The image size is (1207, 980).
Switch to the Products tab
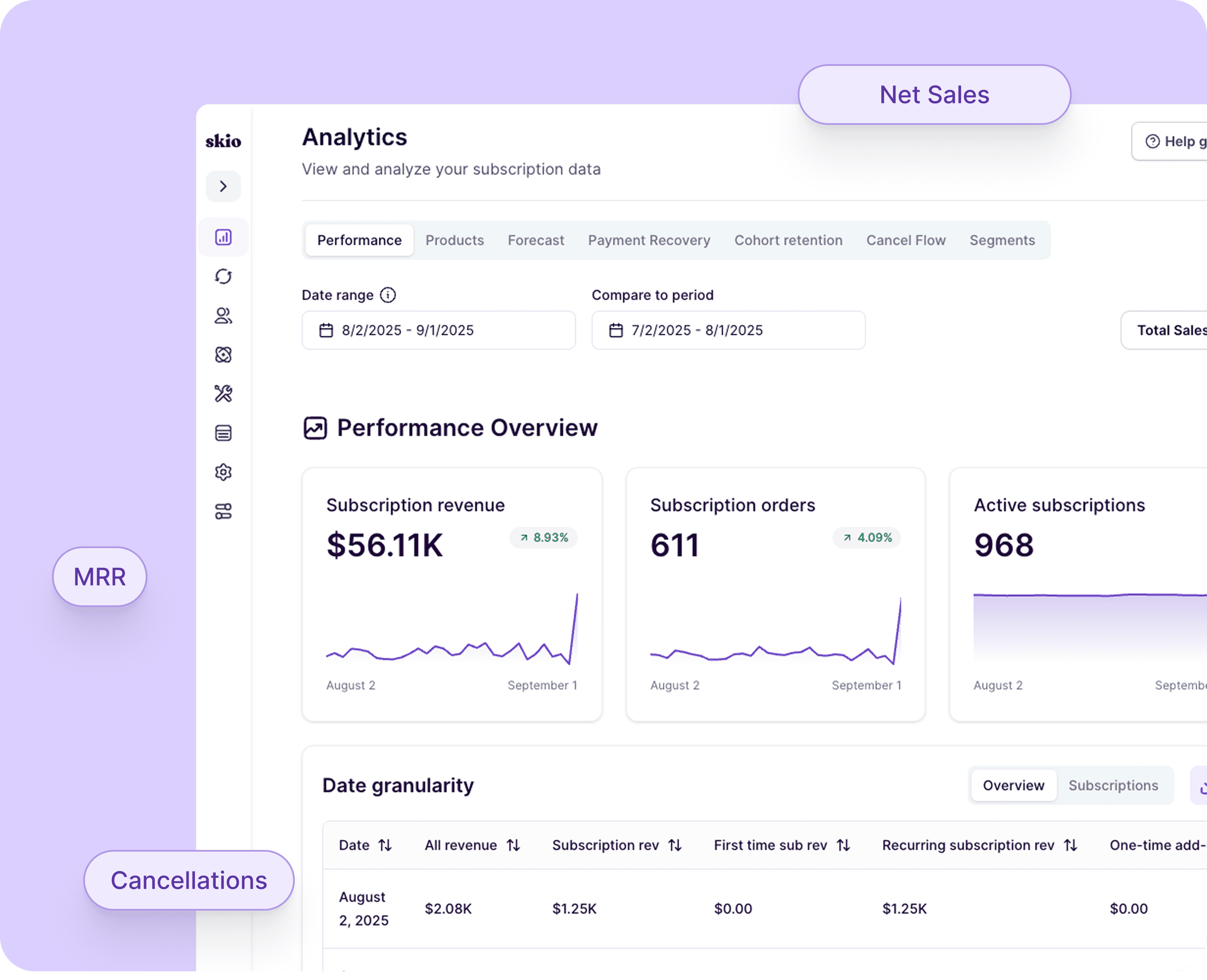coord(454,240)
